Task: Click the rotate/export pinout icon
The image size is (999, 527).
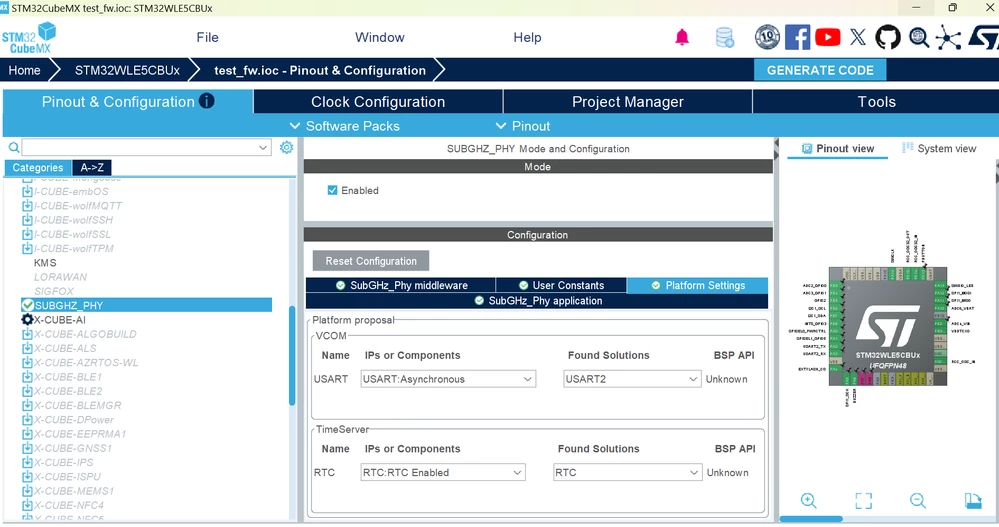Action: [973, 500]
